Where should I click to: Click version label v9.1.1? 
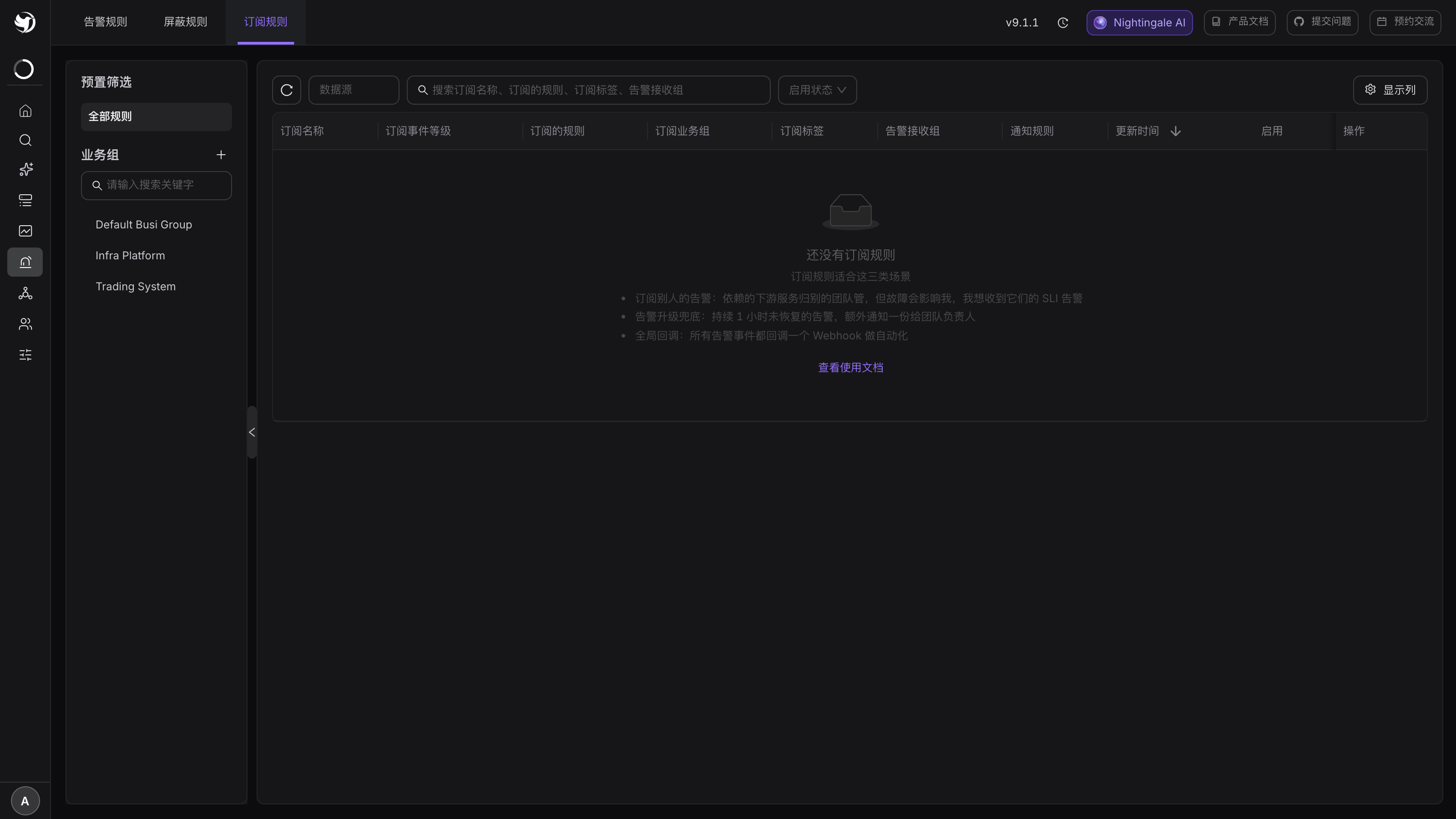(1022, 23)
